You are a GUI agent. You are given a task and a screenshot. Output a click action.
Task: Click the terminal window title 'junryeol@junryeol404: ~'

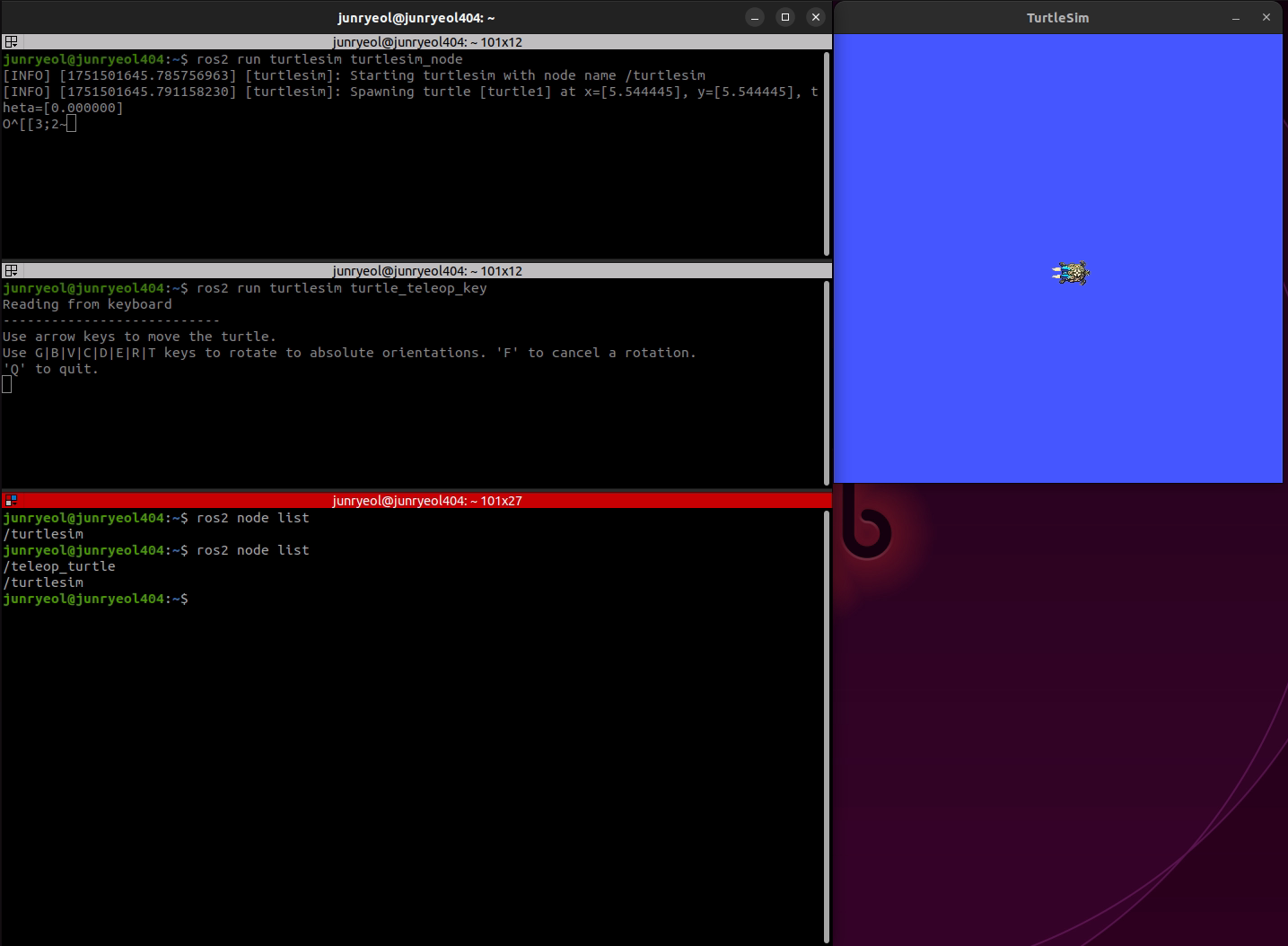pos(416,18)
